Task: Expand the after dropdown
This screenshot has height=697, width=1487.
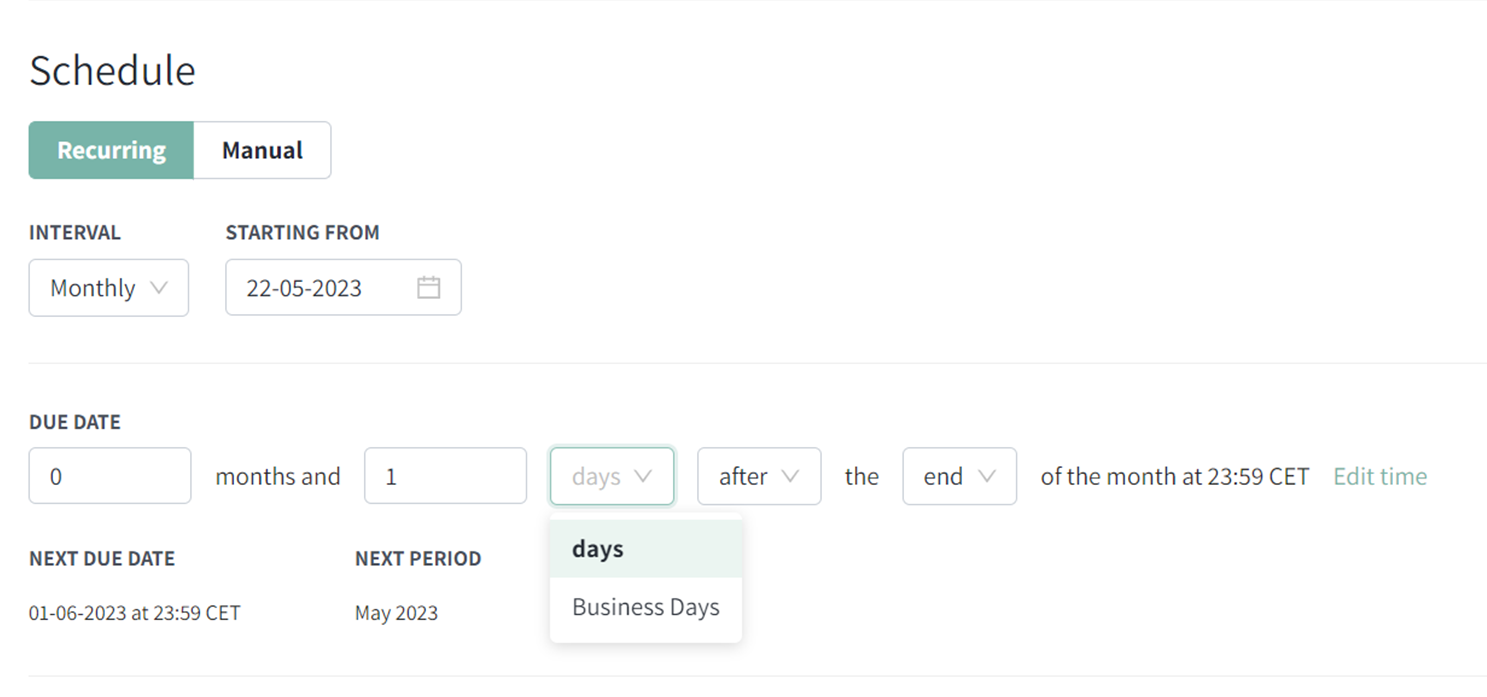Action: (x=759, y=476)
